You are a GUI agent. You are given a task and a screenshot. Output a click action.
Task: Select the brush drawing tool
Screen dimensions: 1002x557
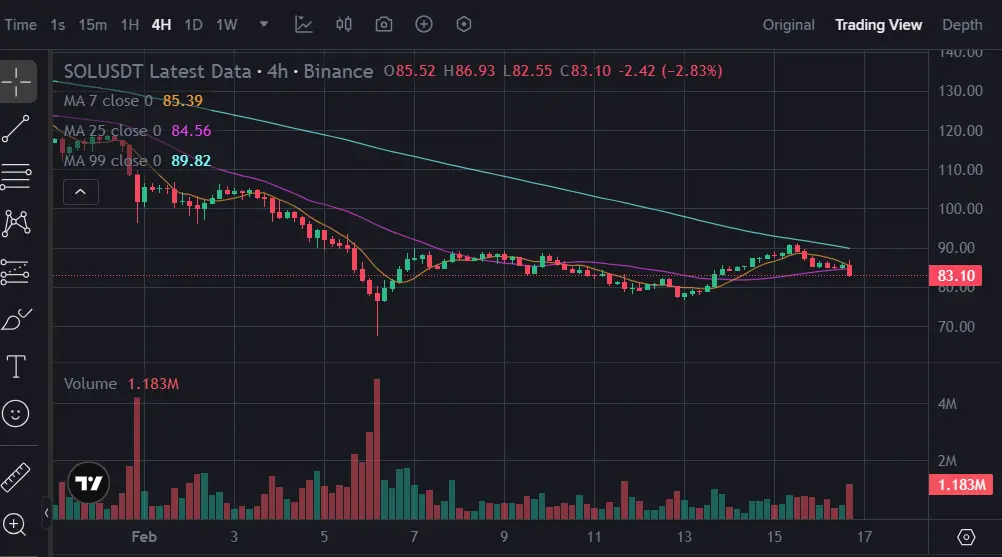point(17,320)
